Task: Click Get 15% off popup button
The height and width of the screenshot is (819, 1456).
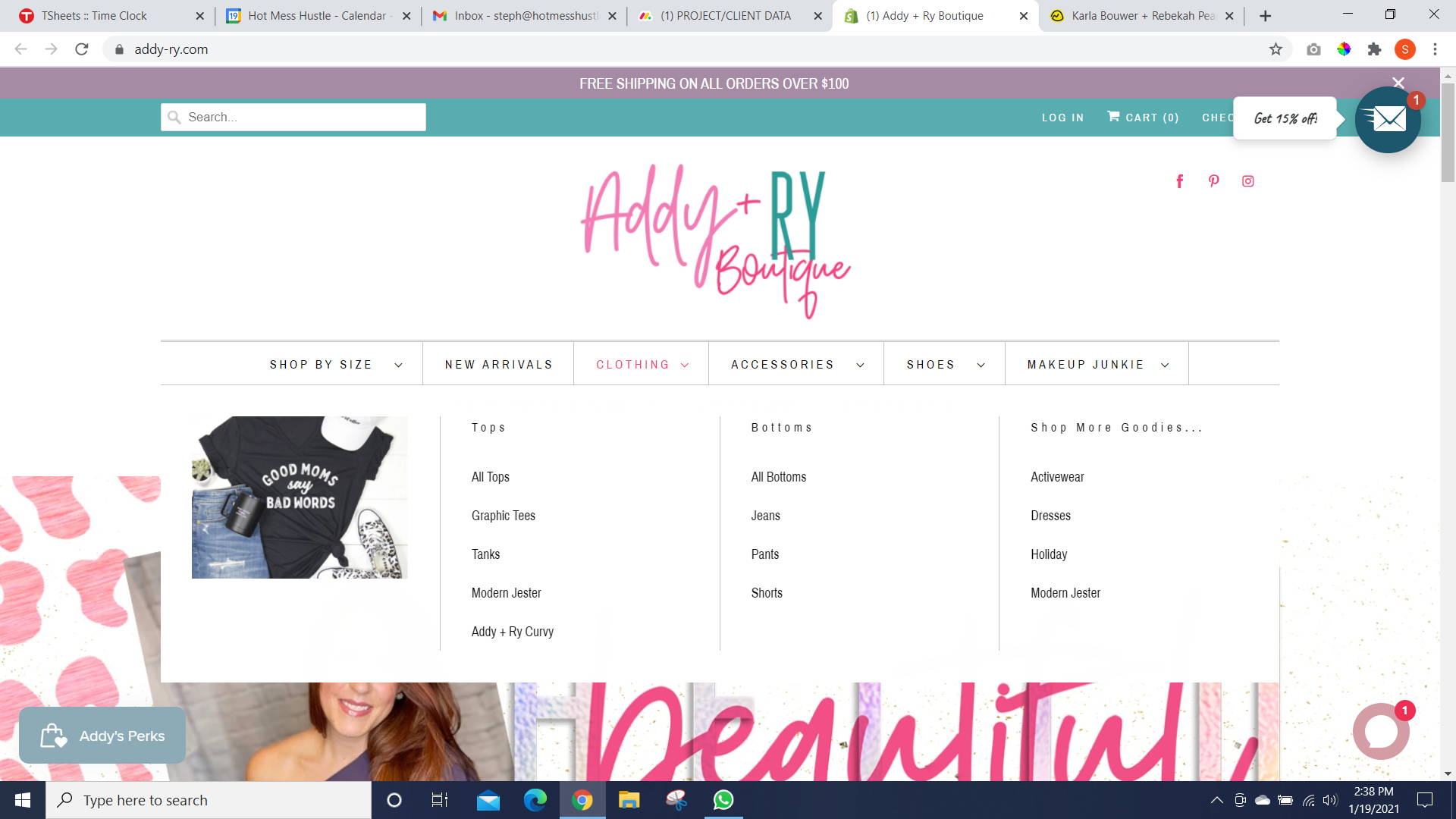Action: tap(1285, 118)
